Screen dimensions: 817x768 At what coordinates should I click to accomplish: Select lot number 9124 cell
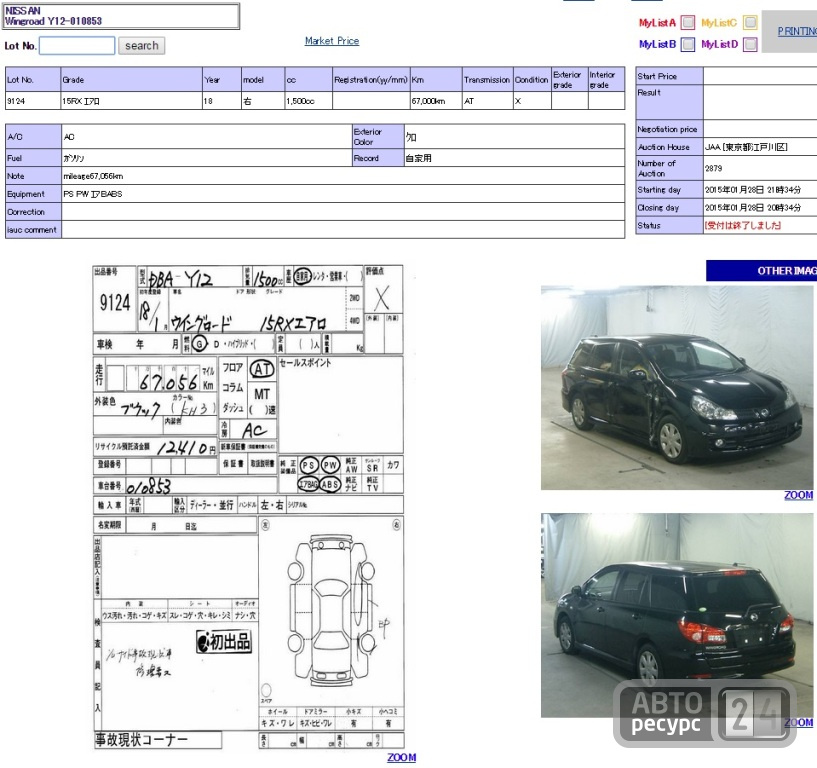(33, 101)
